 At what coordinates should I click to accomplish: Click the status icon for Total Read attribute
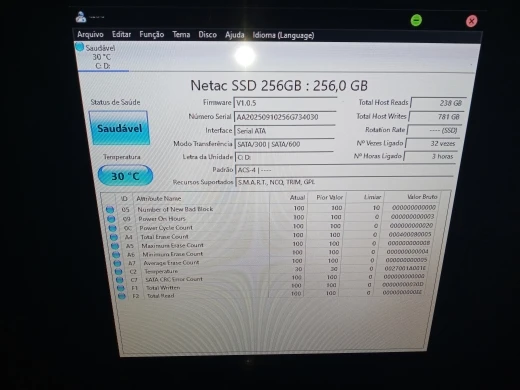(x=122, y=296)
